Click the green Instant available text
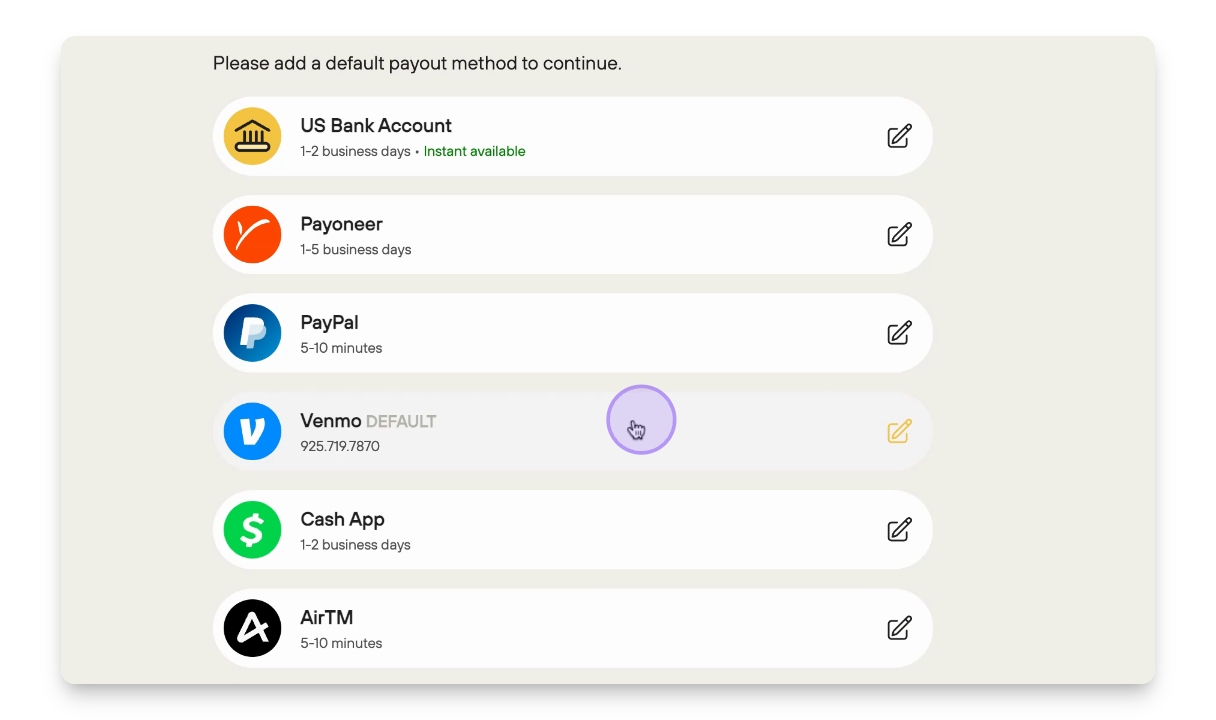Screen dimensions: 1216x720 [x=474, y=151]
